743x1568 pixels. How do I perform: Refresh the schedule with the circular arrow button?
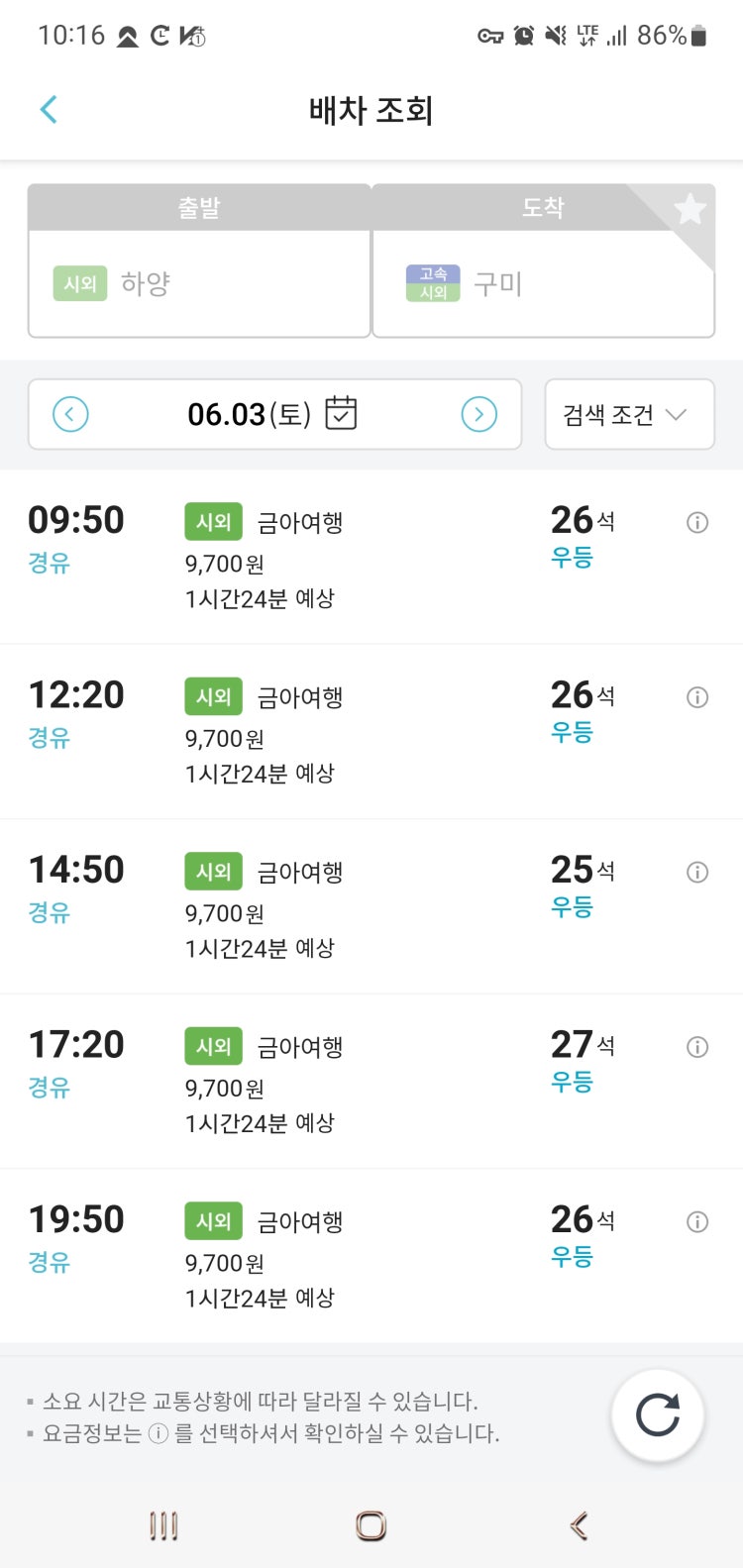tap(658, 1414)
